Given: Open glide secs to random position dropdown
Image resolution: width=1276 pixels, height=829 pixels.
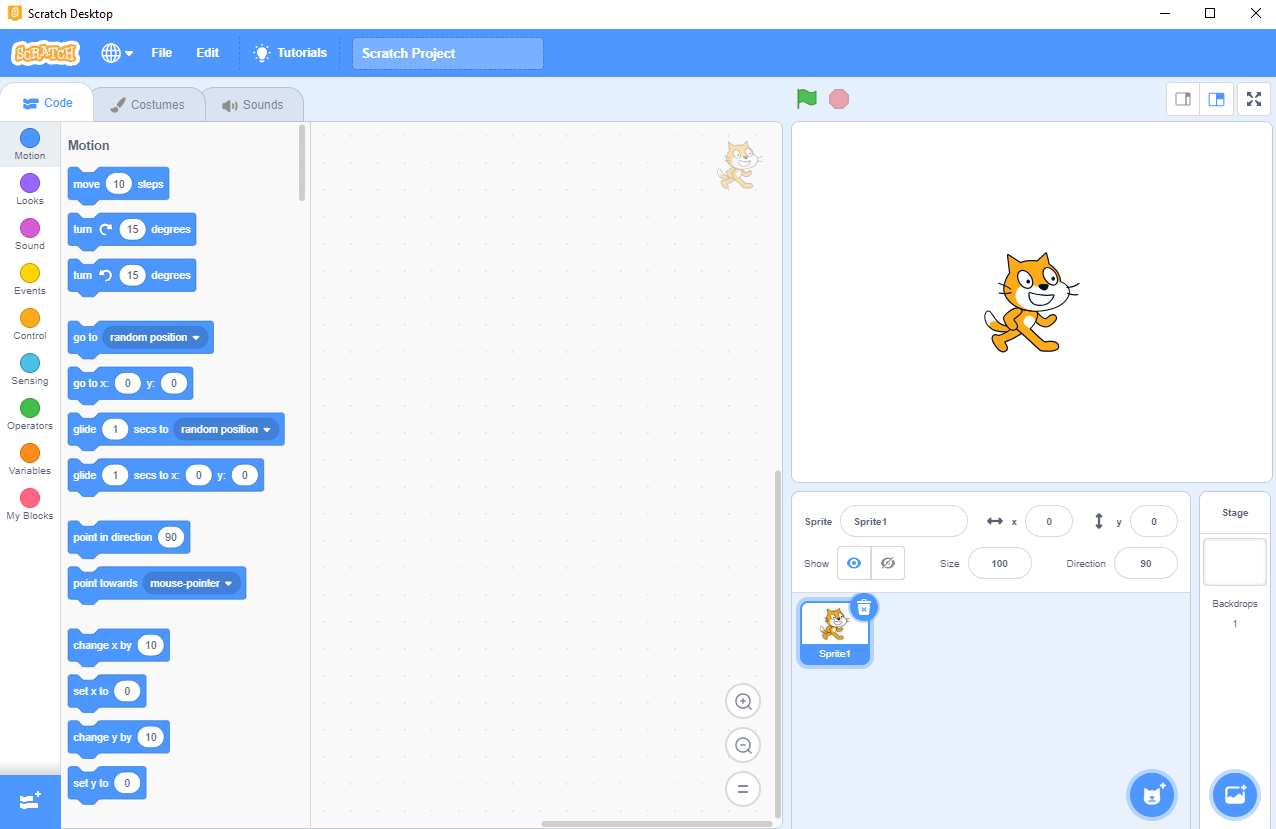Looking at the screenshot, I should click(227, 429).
